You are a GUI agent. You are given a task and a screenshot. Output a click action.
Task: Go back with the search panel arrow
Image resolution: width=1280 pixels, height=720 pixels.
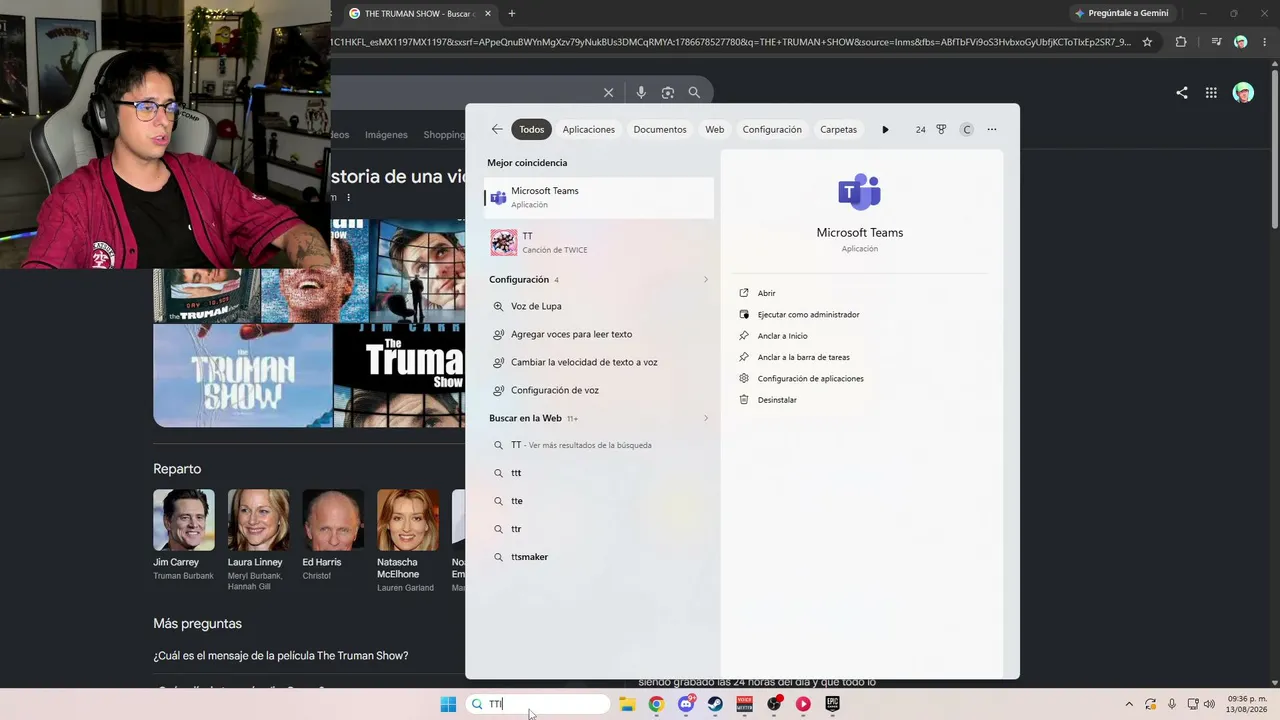click(497, 129)
